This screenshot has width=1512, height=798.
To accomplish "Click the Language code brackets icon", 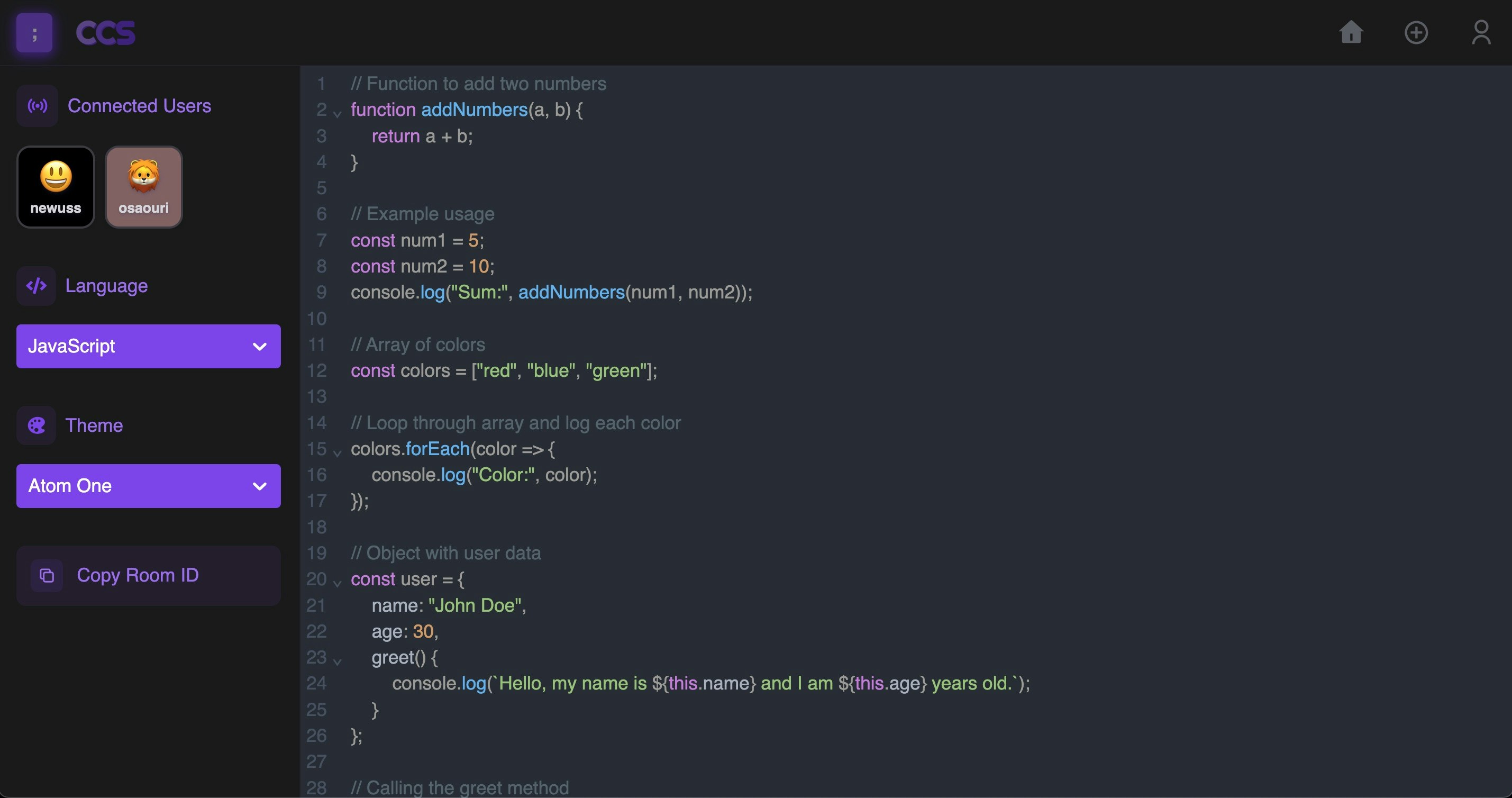I will (x=37, y=286).
